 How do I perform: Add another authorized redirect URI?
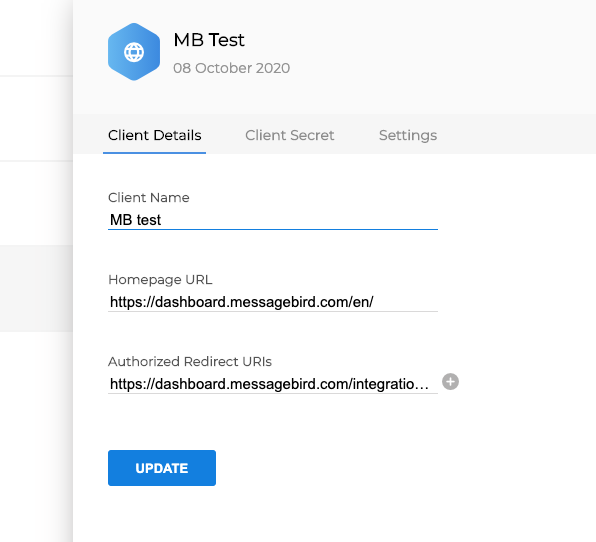coord(450,382)
